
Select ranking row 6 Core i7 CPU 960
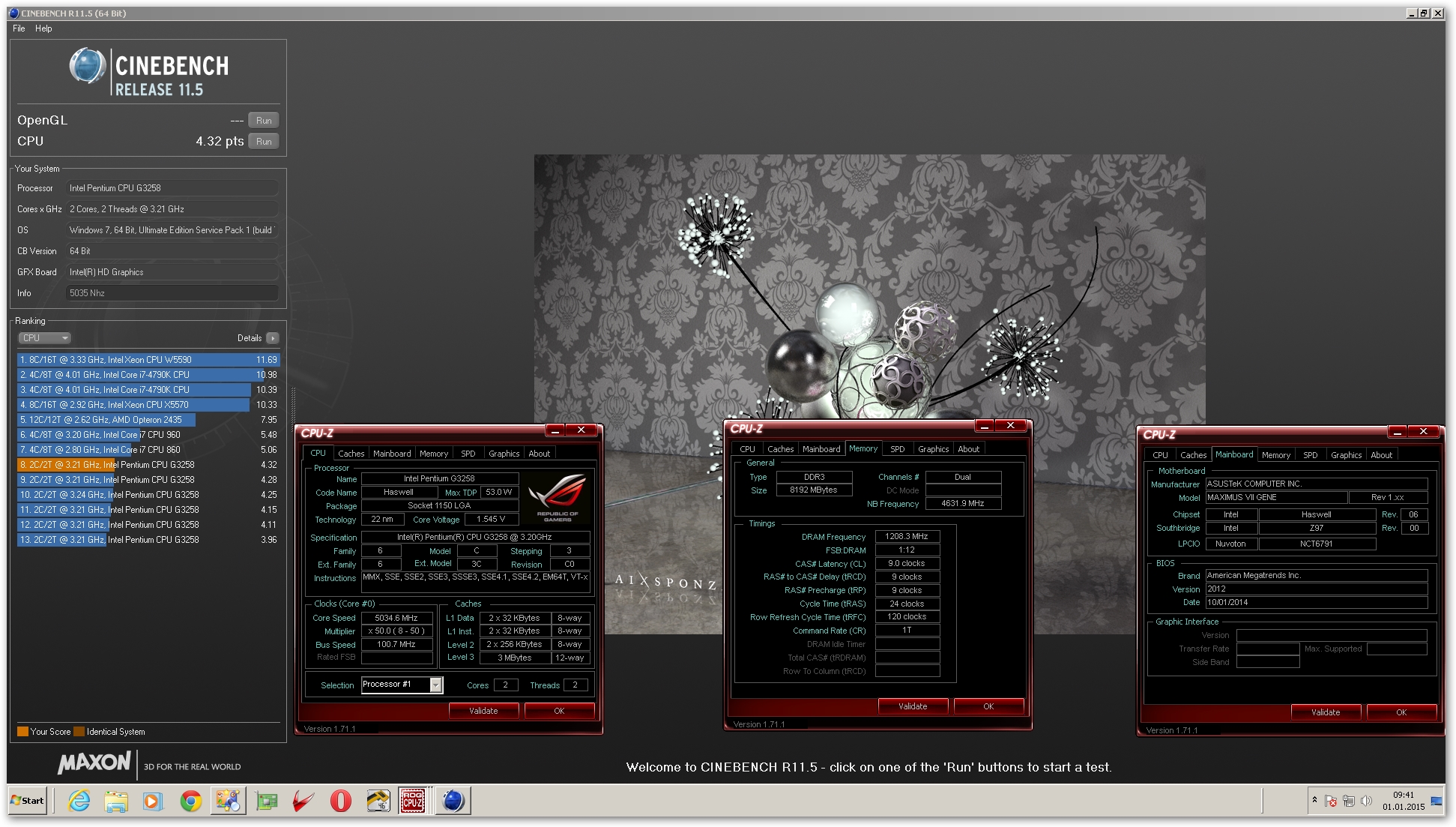[148, 435]
